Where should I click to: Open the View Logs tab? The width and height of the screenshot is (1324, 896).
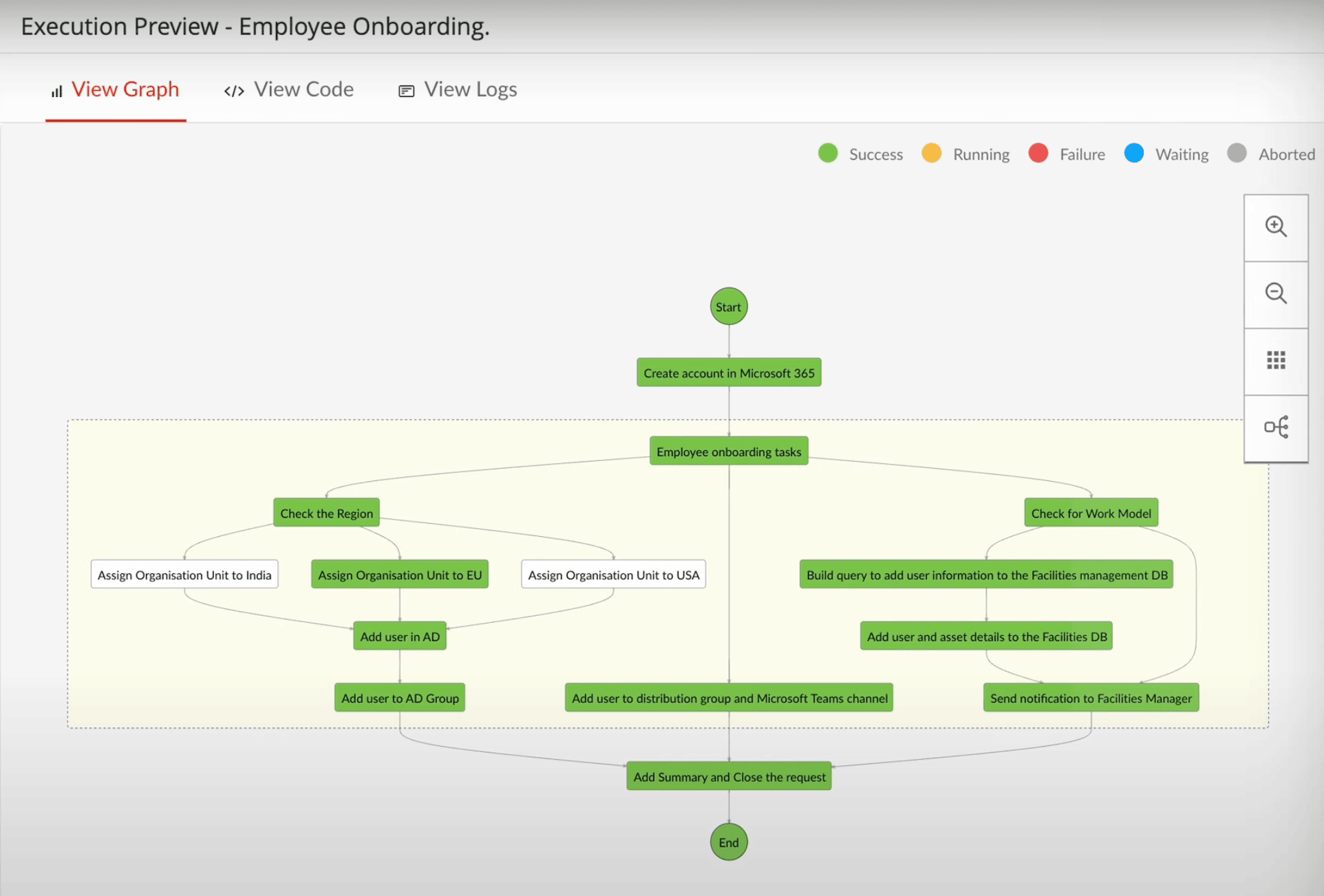(x=458, y=89)
